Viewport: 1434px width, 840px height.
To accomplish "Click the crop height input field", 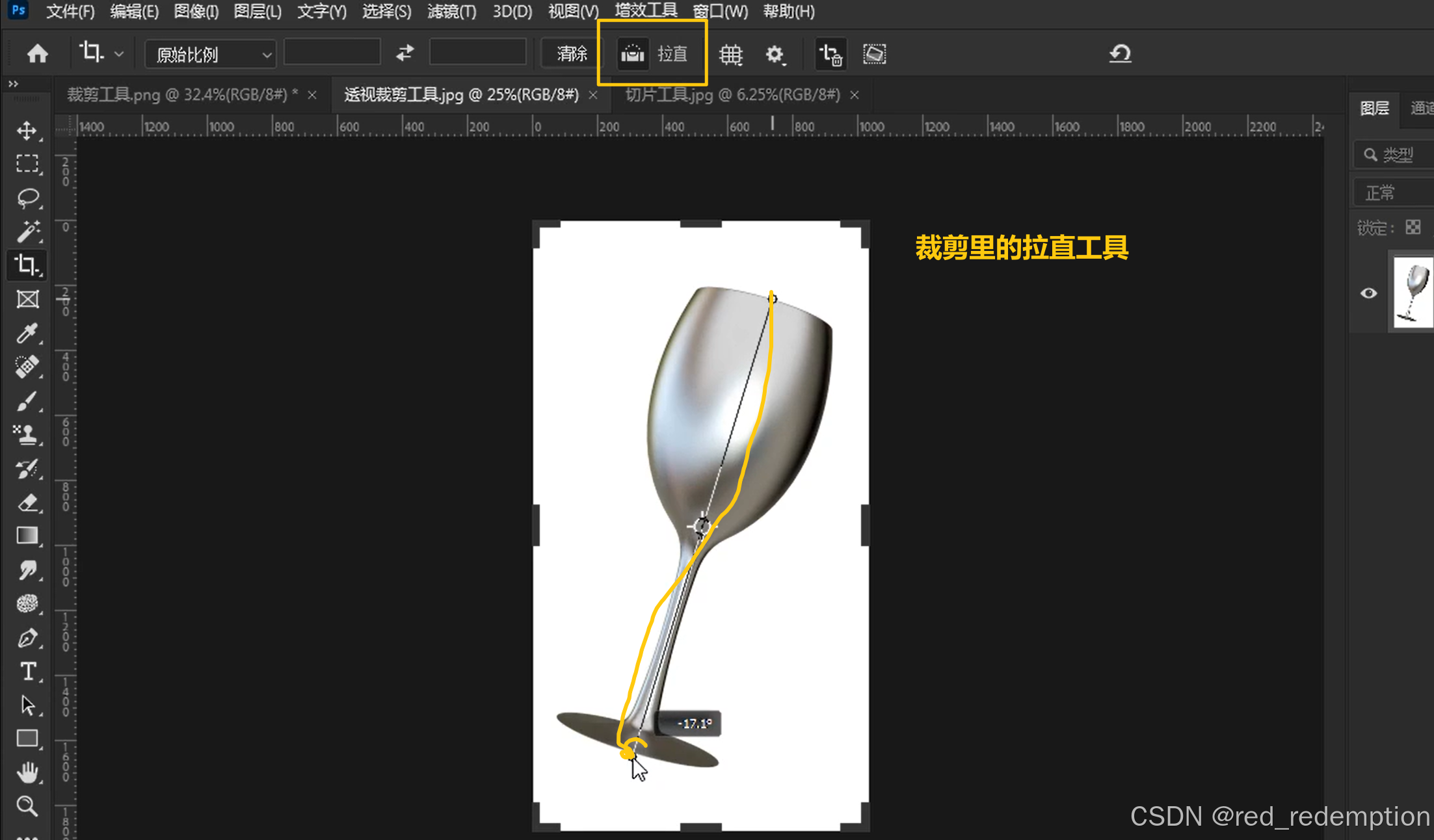I will (x=478, y=53).
